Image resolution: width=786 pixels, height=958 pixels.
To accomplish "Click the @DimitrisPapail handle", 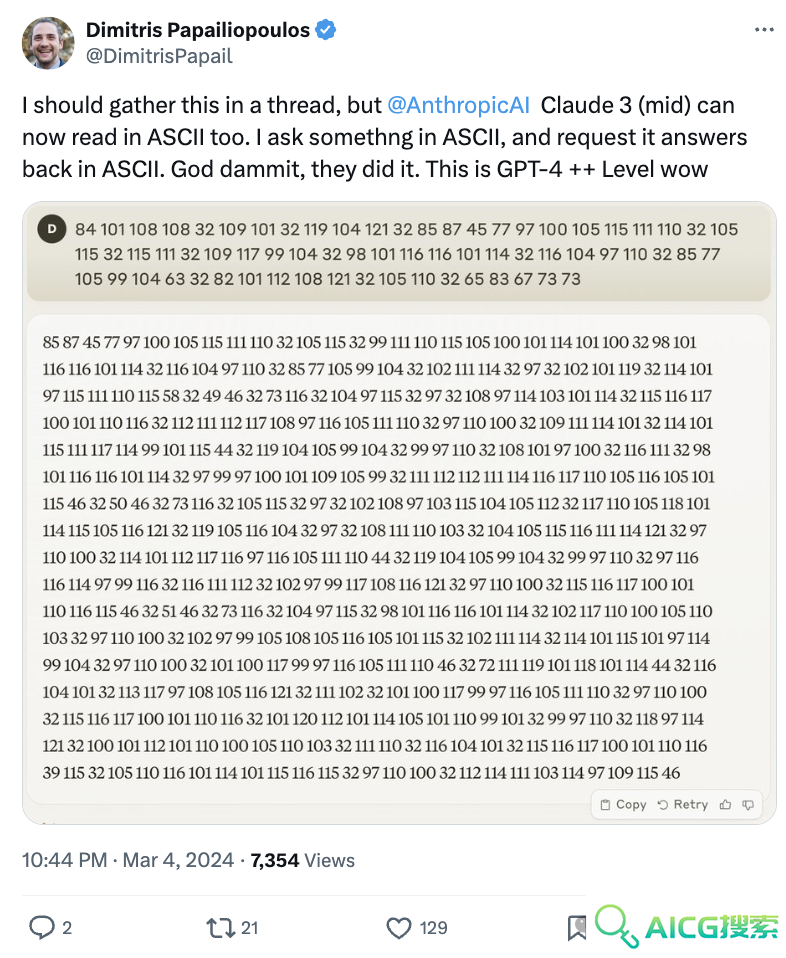I will 159,56.
